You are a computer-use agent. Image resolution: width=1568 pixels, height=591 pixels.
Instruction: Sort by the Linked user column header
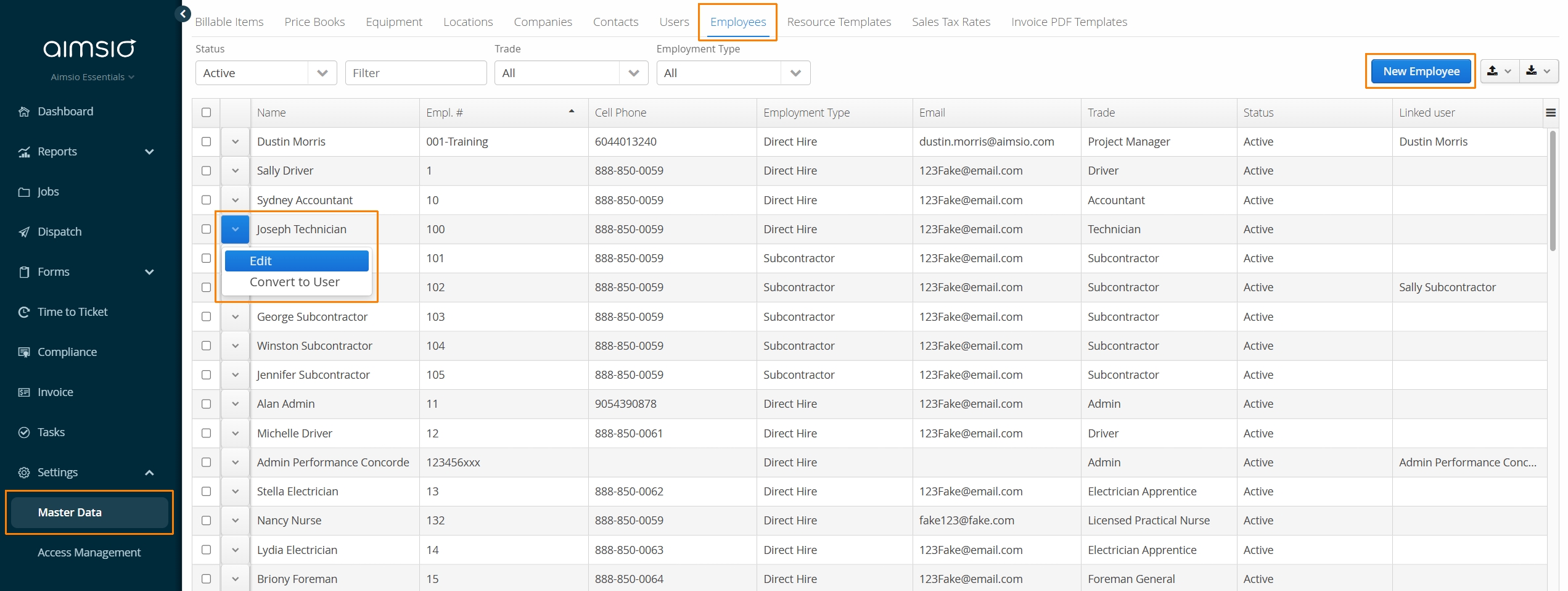(x=1467, y=112)
